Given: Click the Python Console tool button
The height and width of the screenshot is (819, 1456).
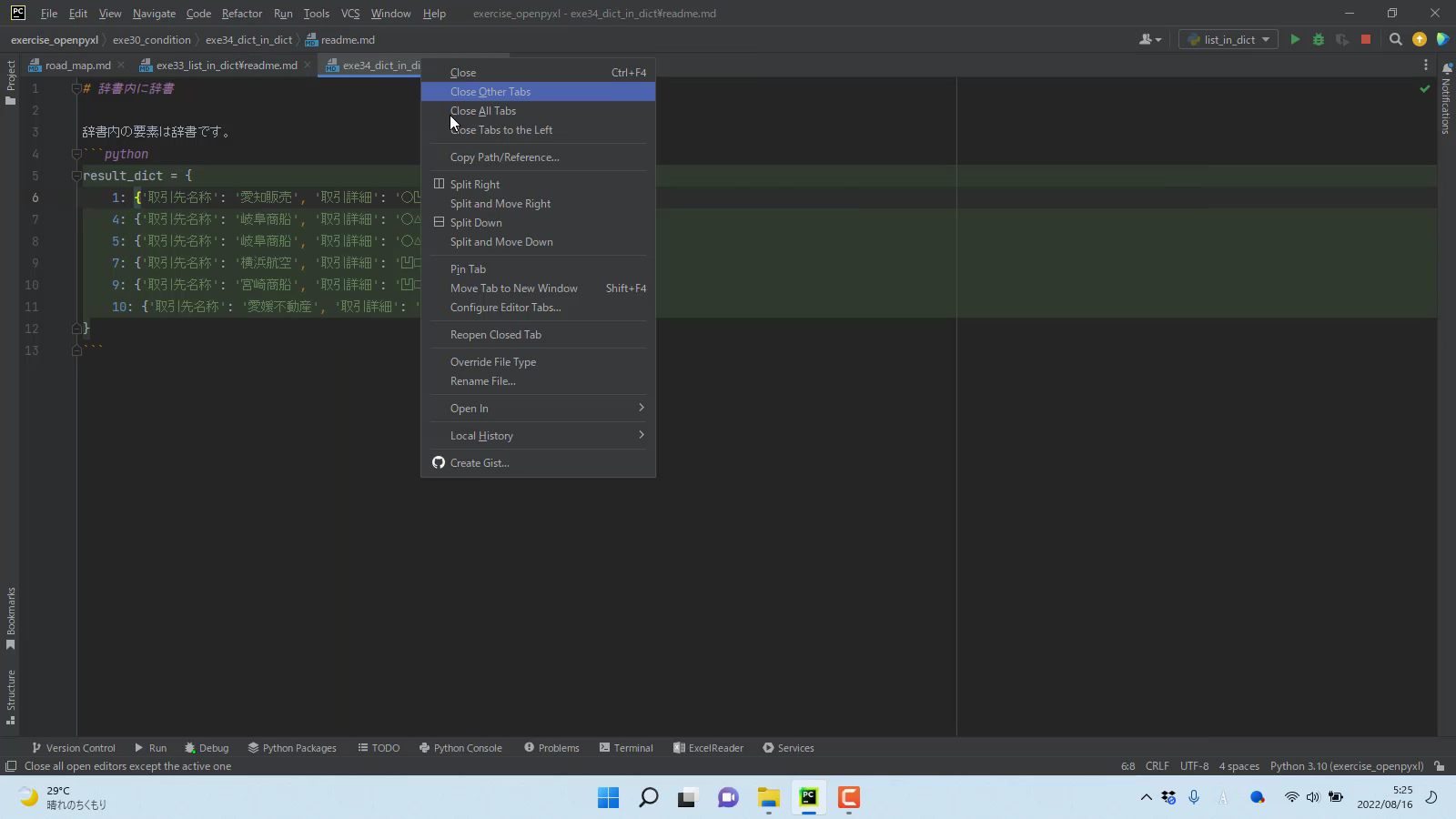Looking at the screenshot, I should click(460, 748).
